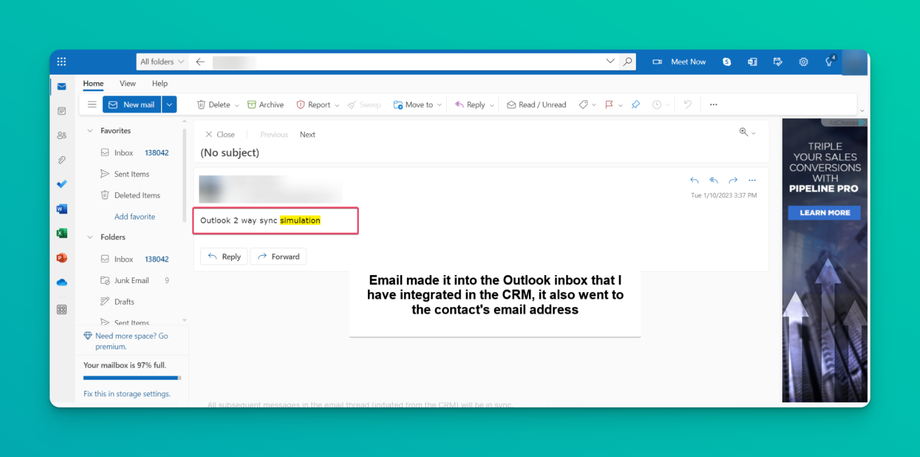Flag the message

(x=609, y=104)
